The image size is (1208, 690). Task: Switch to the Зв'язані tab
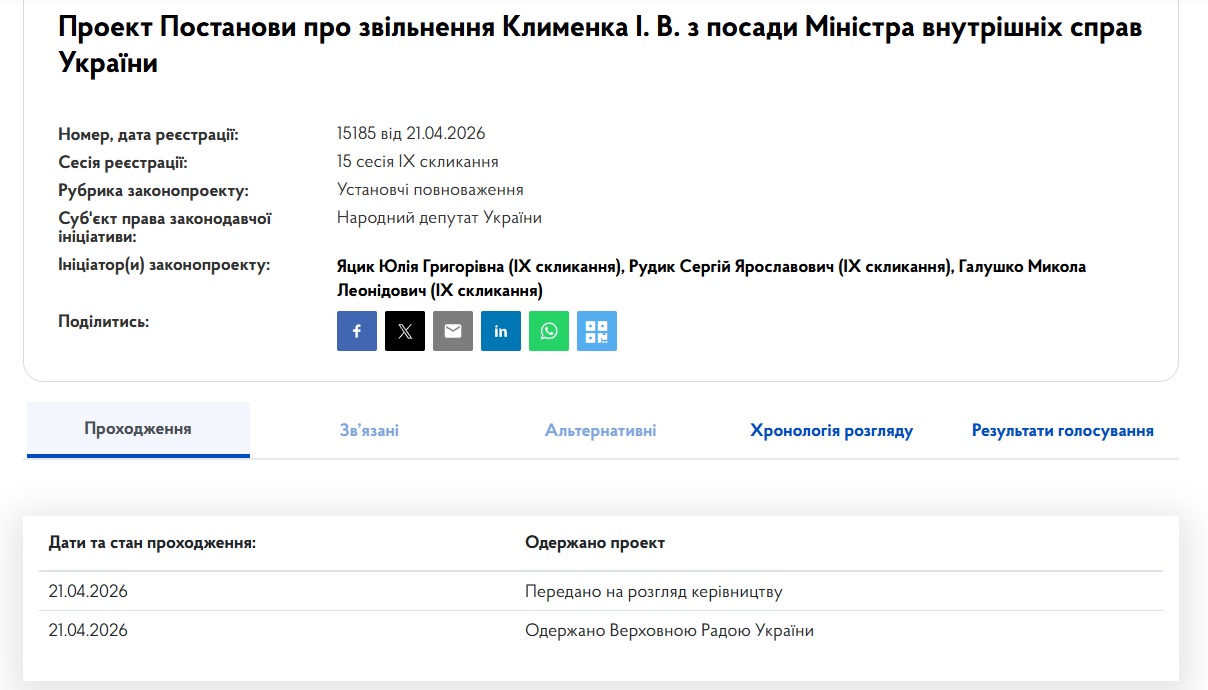[x=369, y=431]
